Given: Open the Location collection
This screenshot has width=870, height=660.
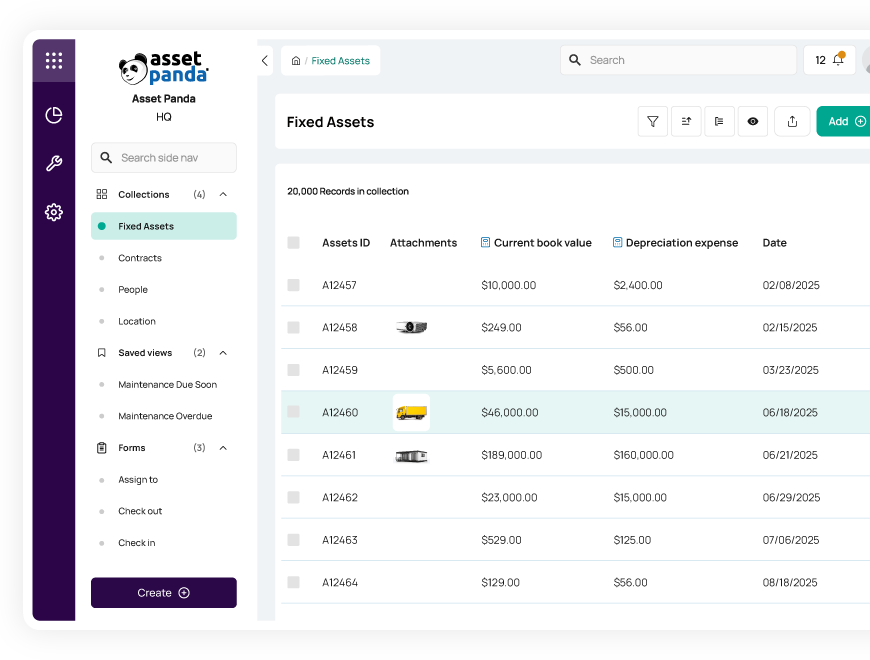Looking at the screenshot, I should tap(136, 321).
